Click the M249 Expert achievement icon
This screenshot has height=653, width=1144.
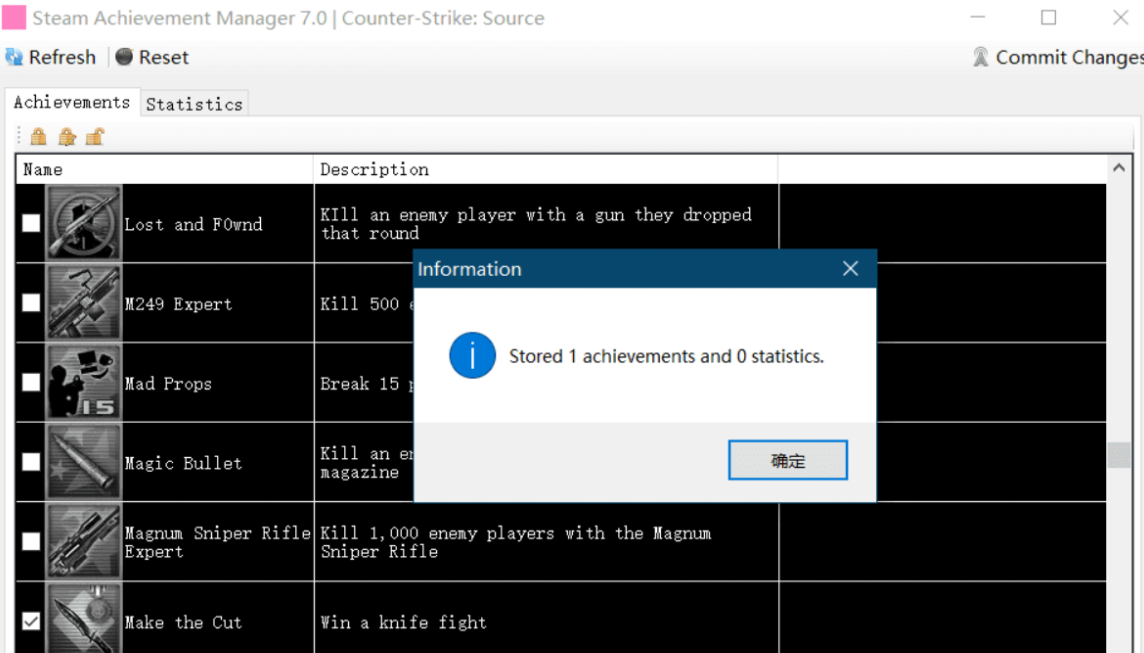[x=84, y=302]
